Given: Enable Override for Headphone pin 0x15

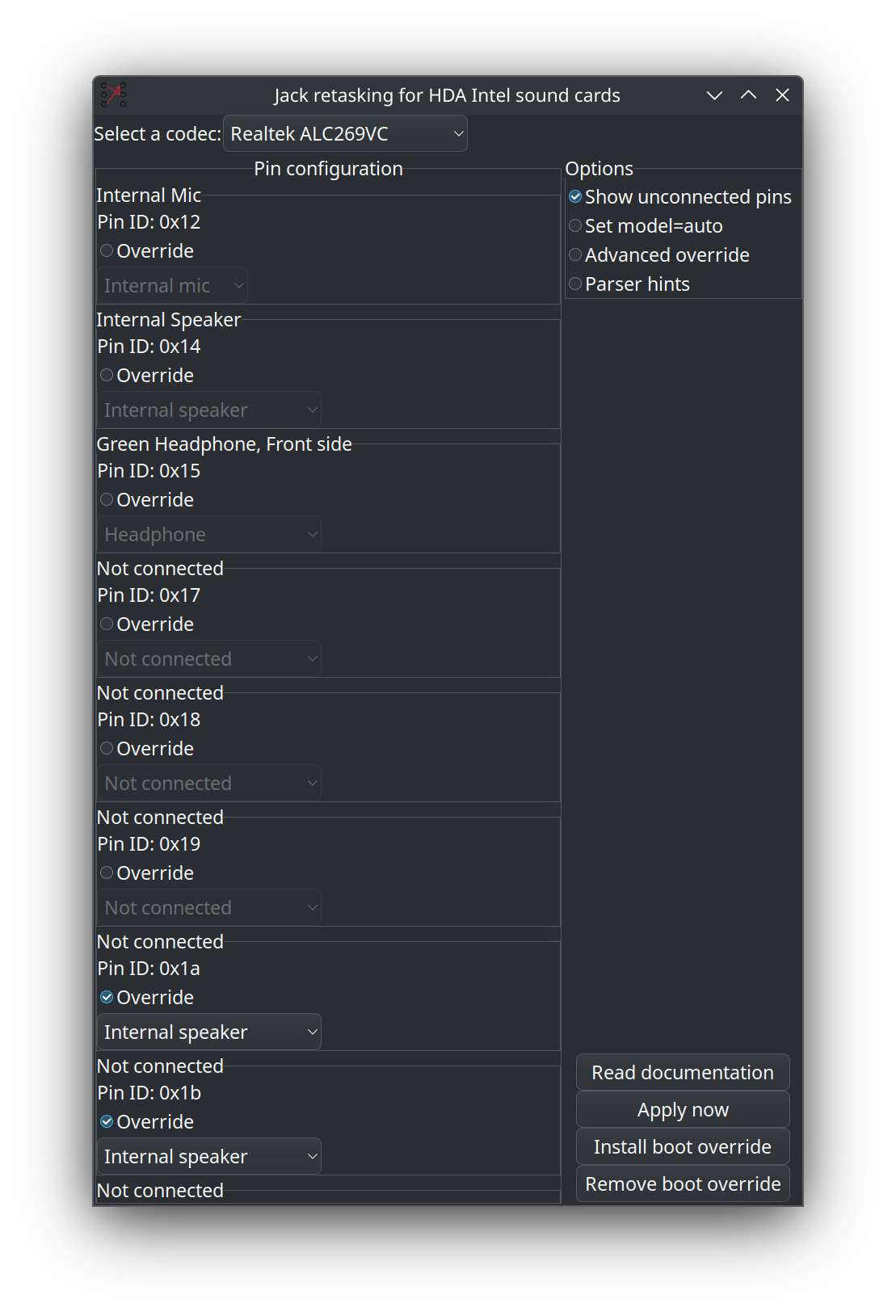Looking at the screenshot, I should point(106,499).
